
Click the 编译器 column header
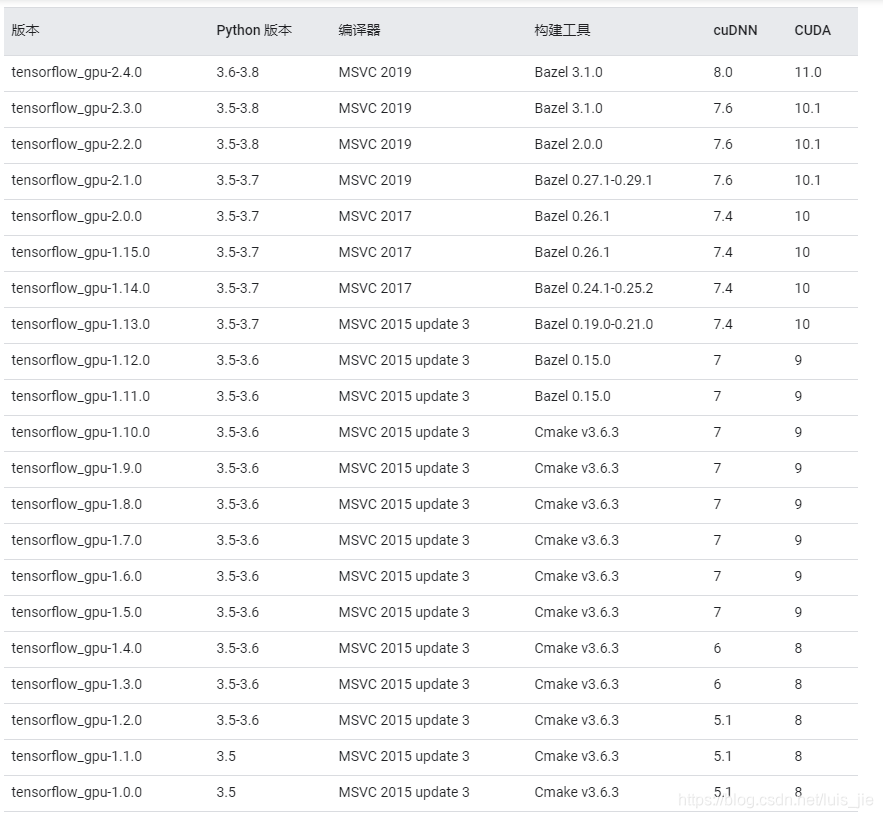[359, 30]
